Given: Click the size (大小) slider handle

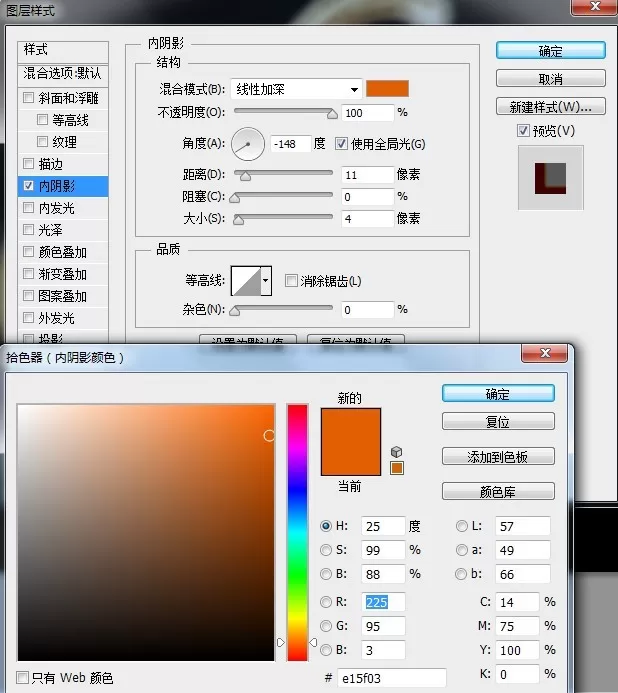Looking at the screenshot, I should pyautogui.click(x=239, y=220).
